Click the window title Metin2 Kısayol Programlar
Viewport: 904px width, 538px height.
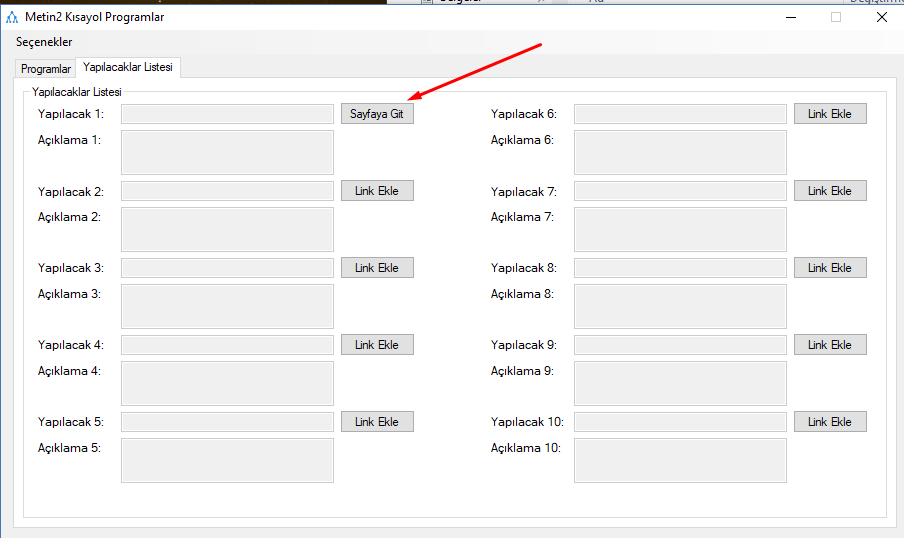pyautogui.click(x=95, y=17)
